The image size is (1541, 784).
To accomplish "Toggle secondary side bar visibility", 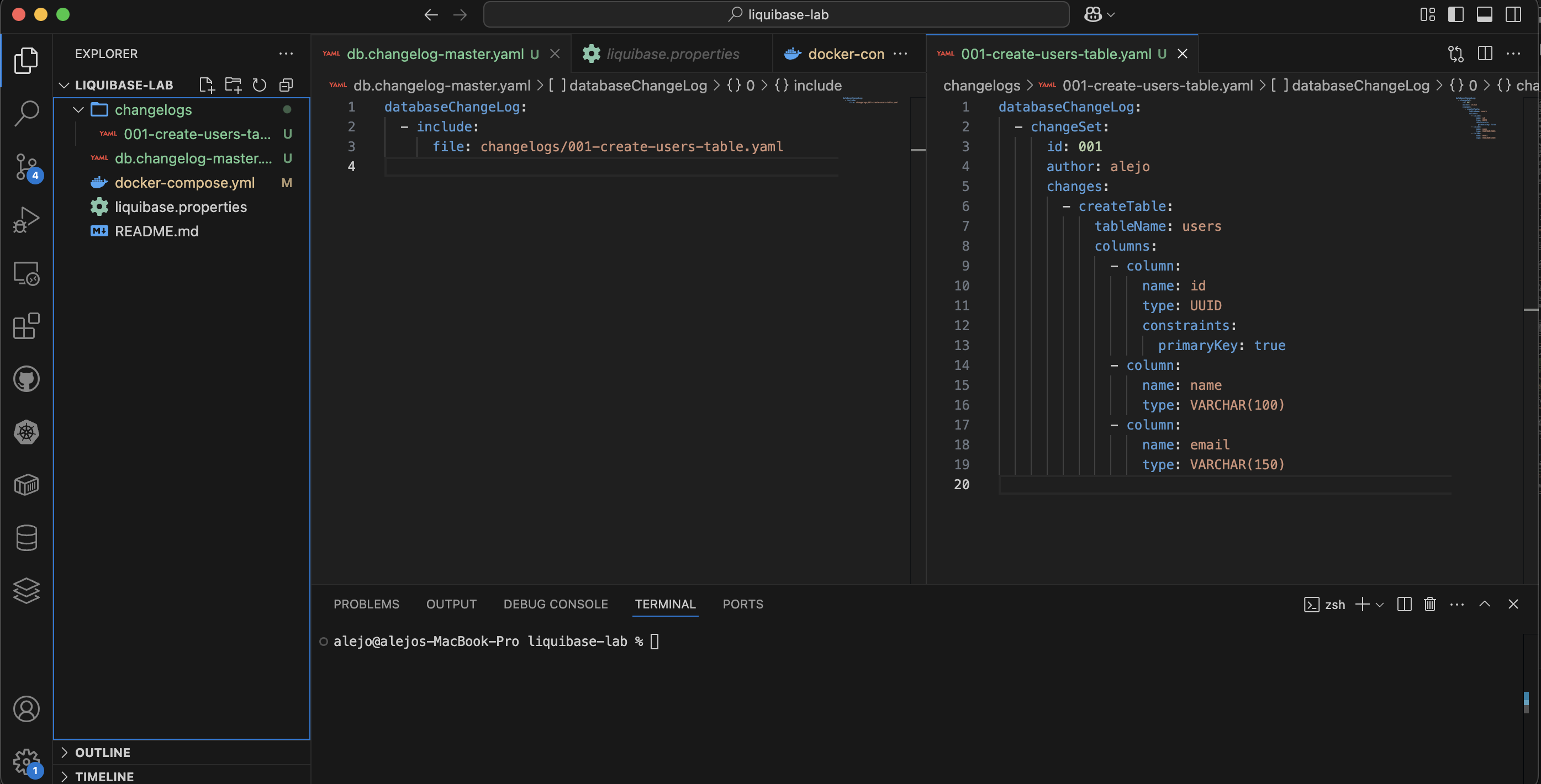I will click(1513, 14).
